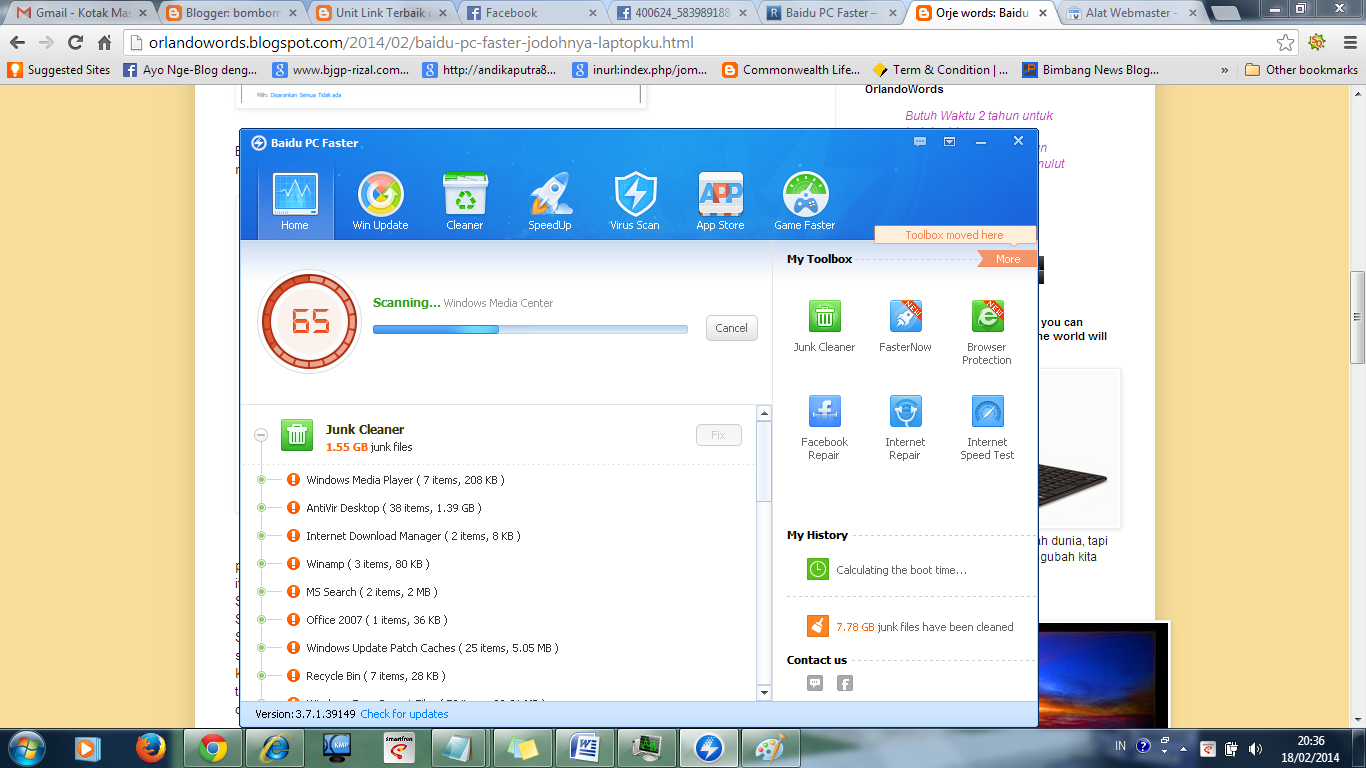
Task: Switch to the Blogger: bombom tab
Action: click(230, 13)
